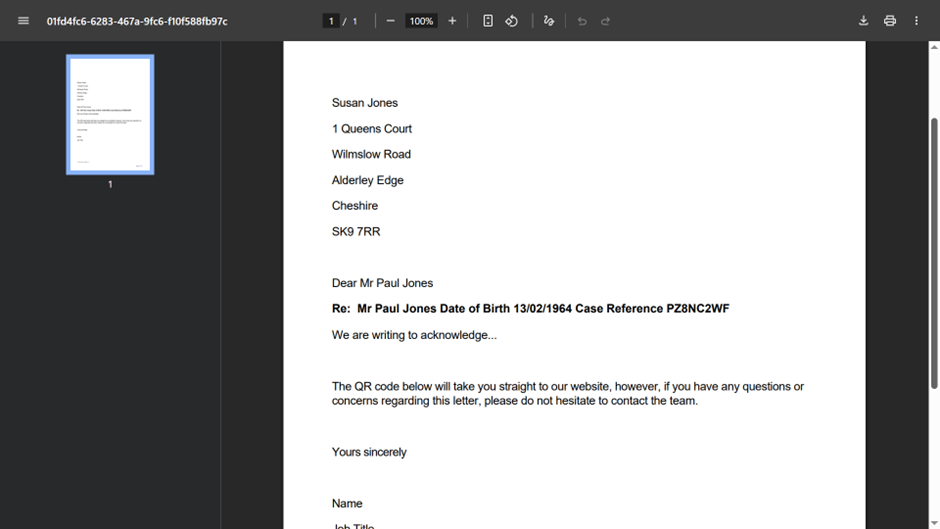
Task: Click the 'Susan Jones' address line
Action: coord(365,103)
